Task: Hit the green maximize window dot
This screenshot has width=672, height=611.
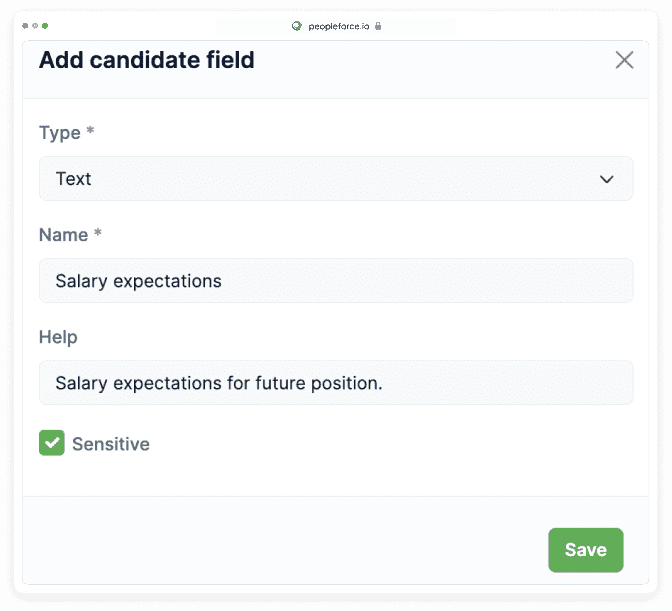Action: point(45,25)
